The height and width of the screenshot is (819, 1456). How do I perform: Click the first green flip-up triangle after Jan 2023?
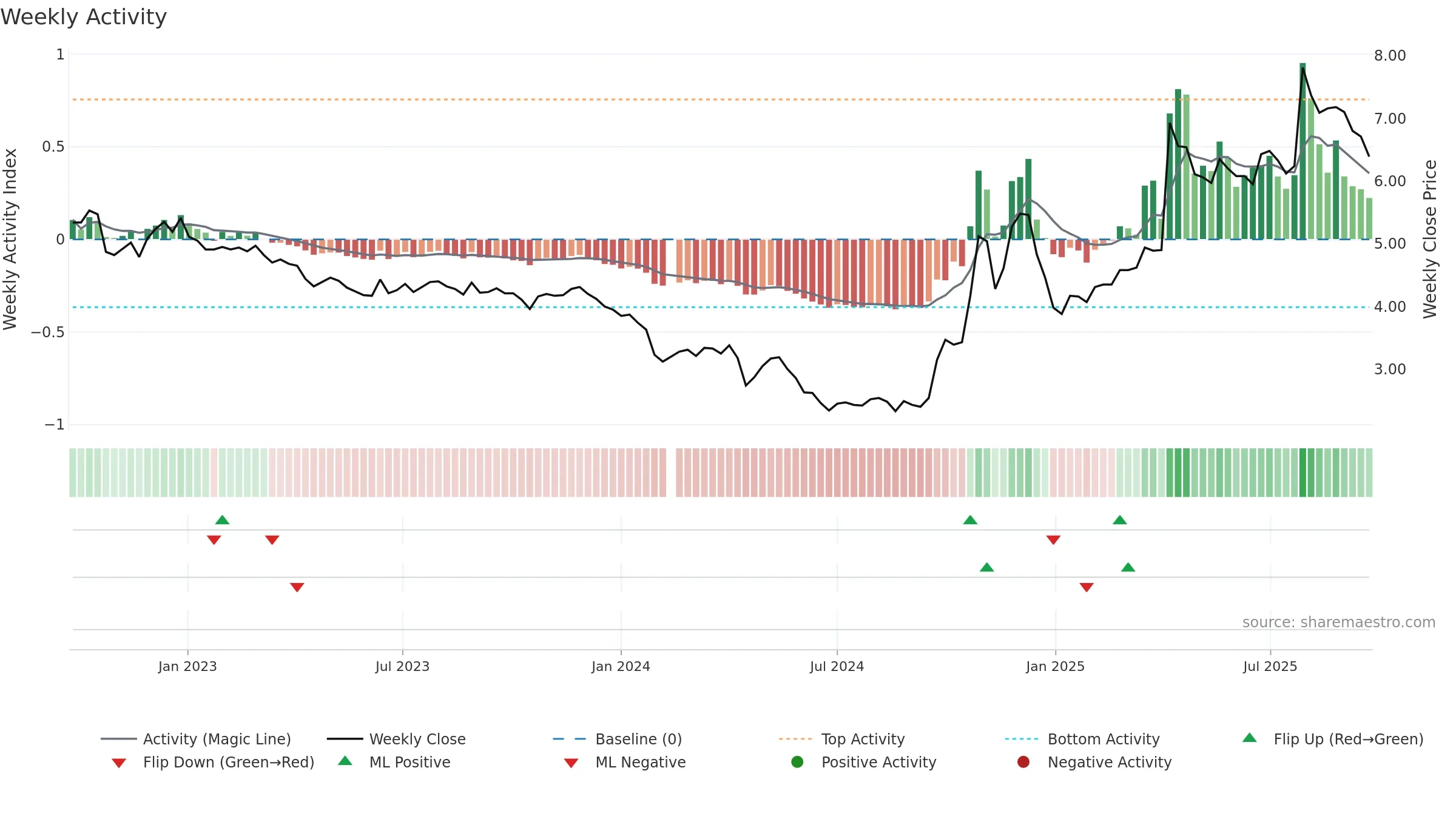coord(223,520)
